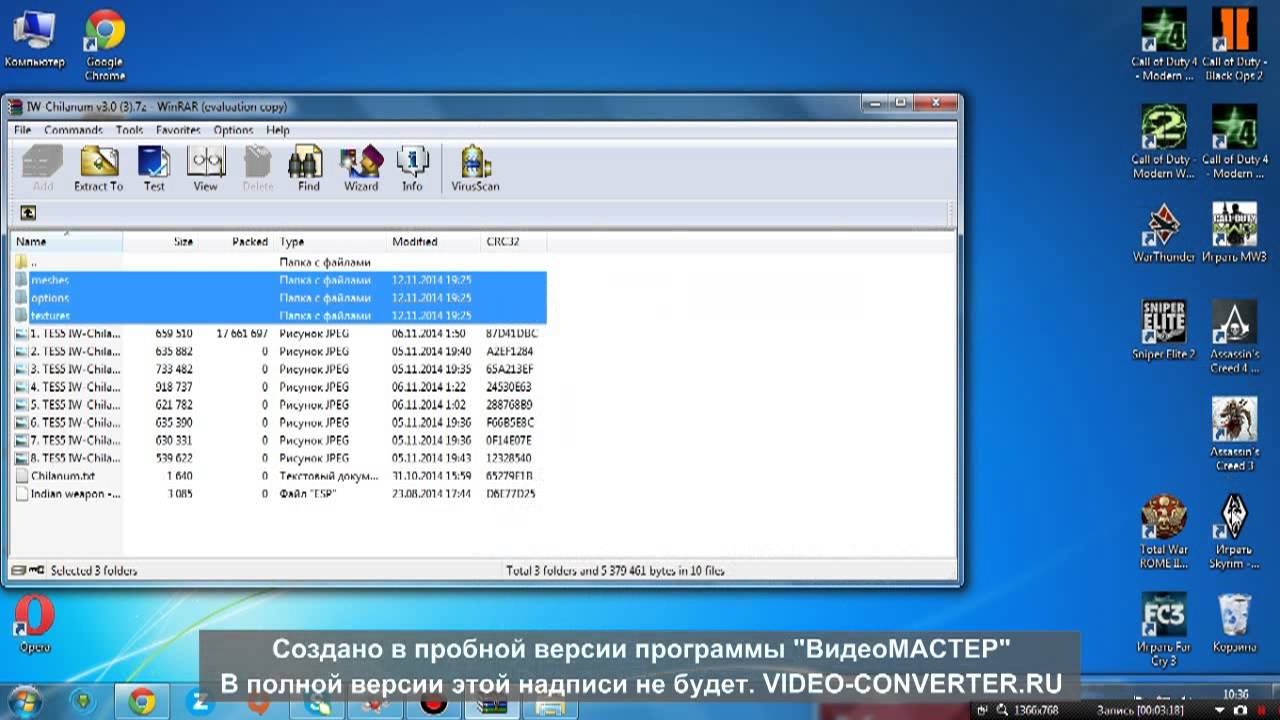
Task: Open the Windows Start menu
Action: click(26, 703)
